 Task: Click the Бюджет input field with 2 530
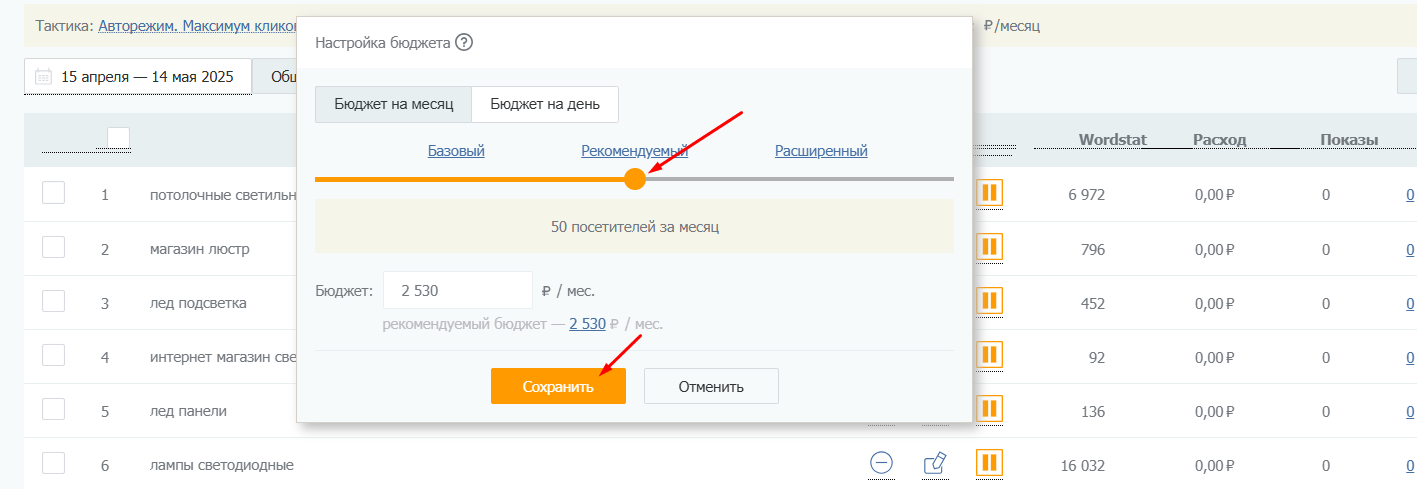pos(458,290)
